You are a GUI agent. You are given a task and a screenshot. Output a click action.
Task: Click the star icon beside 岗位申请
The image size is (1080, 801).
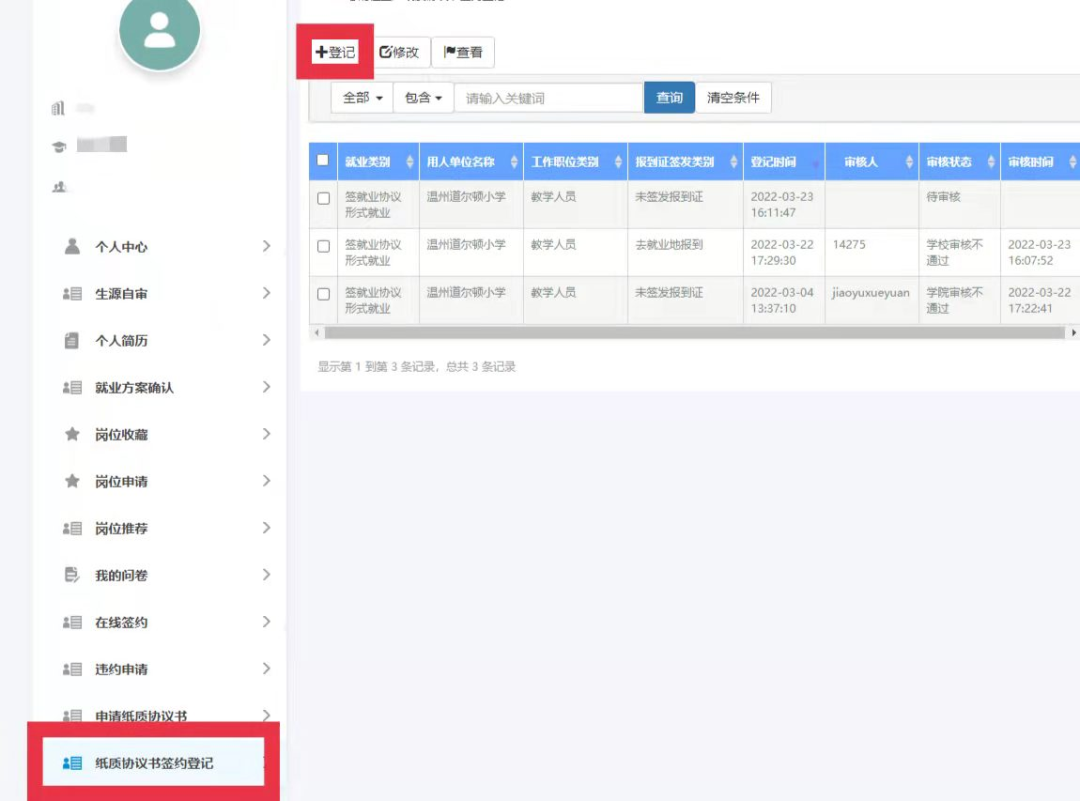point(72,481)
